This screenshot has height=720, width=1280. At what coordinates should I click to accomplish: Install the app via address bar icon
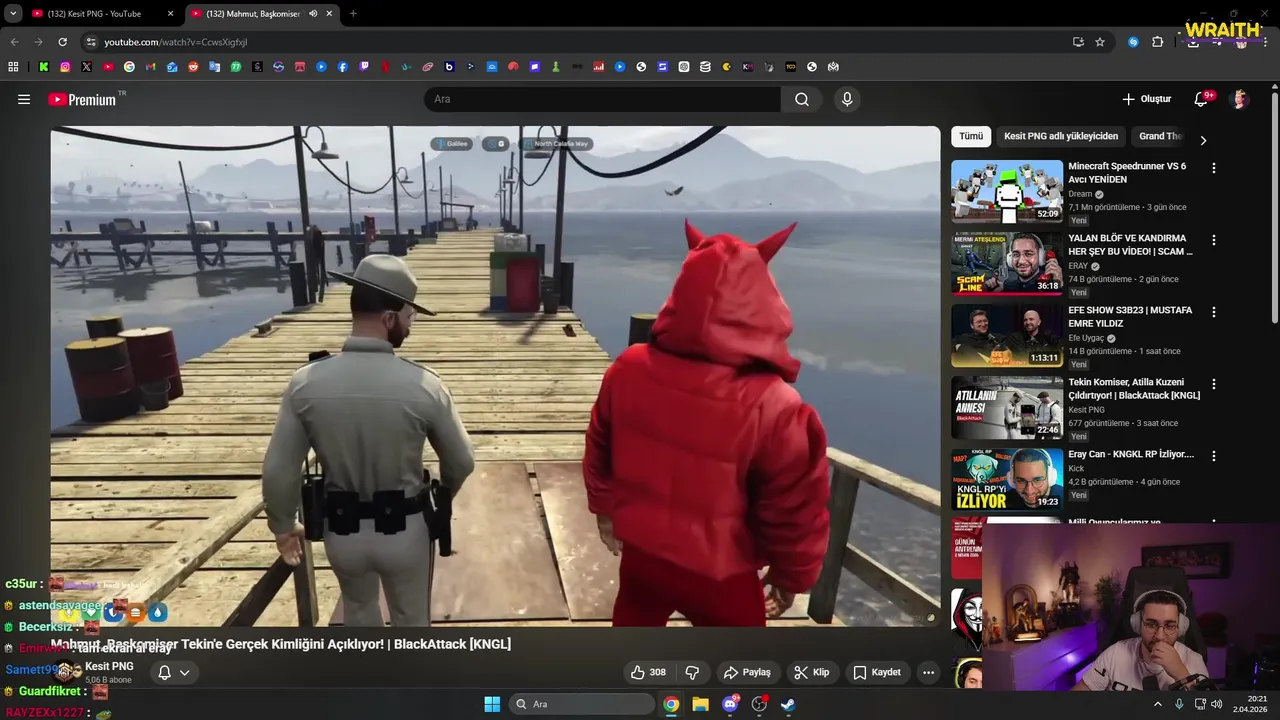1078,42
